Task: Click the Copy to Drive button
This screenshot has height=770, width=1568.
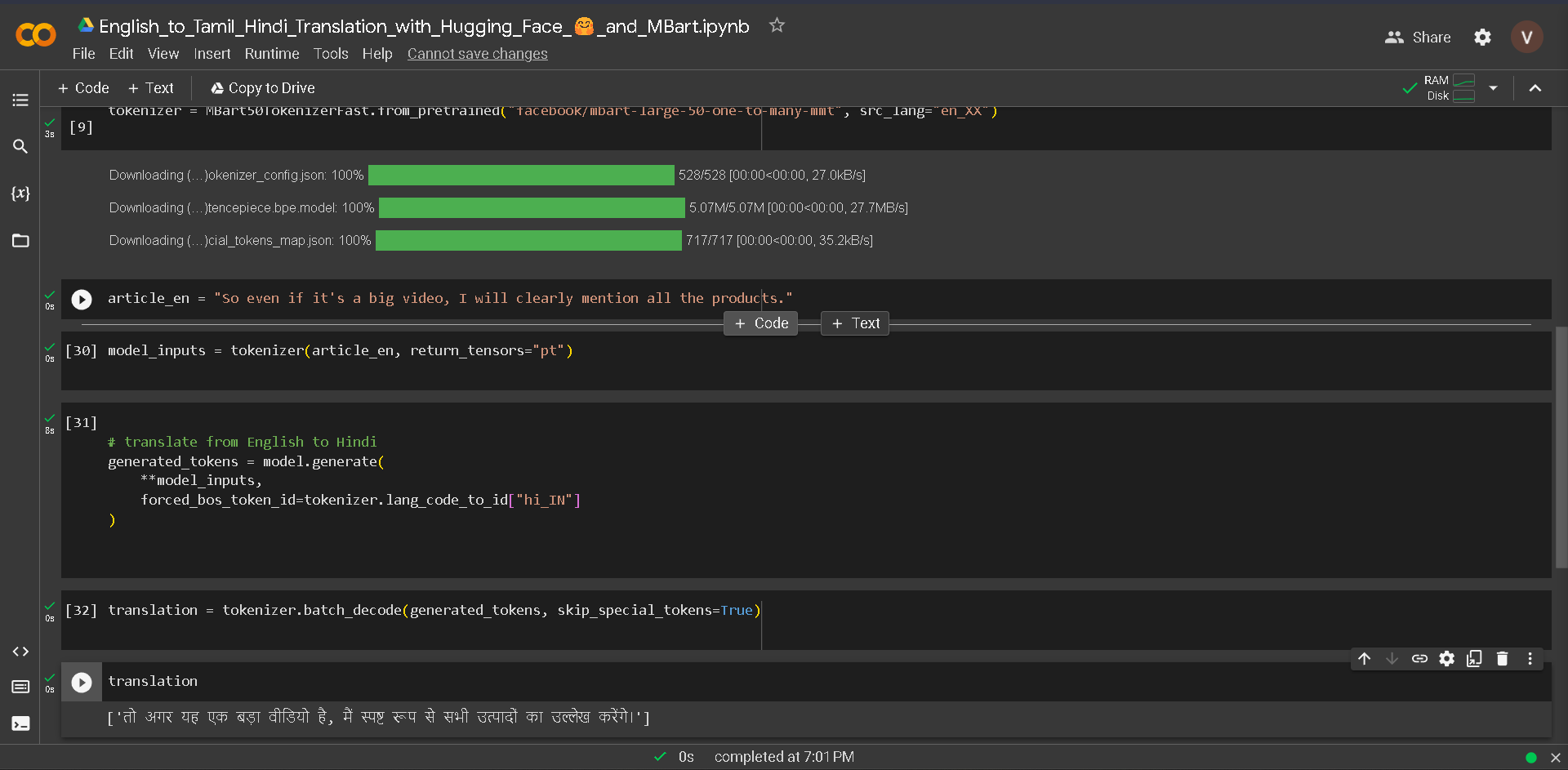Action: click(x=261, y=87)
